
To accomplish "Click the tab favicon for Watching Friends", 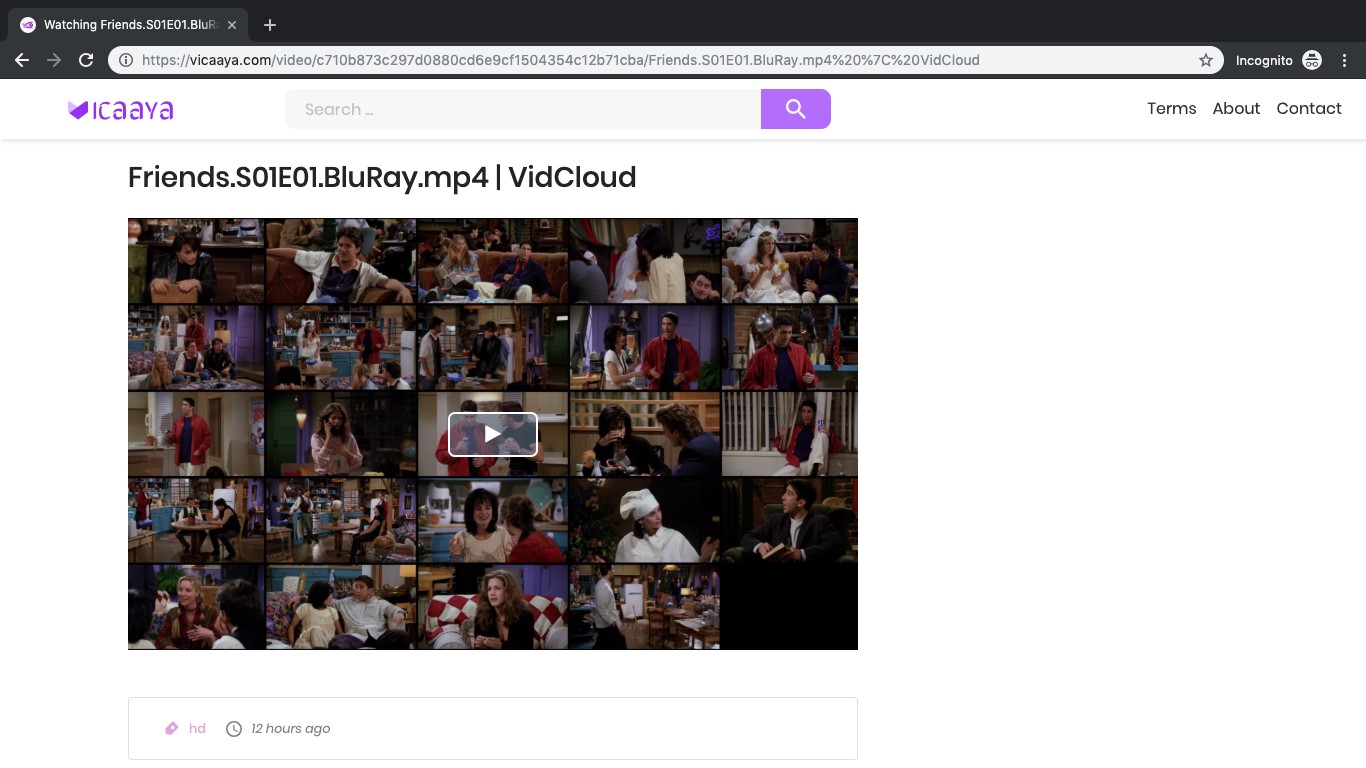I will coord(28,25).
